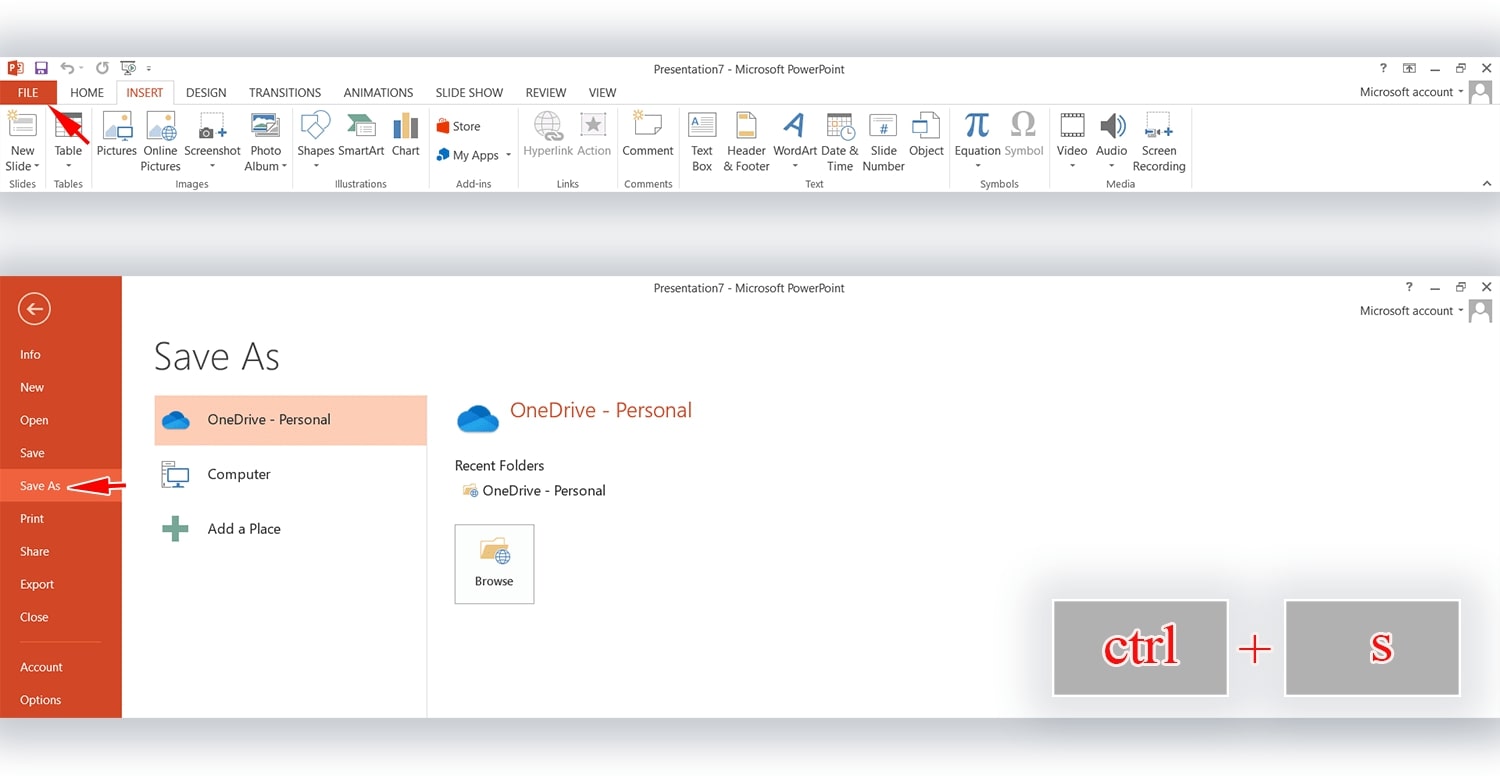Image resolution: width=1500 pixels, height=776 pixels.
Task: Click the Undo icon in the Quick Access Toolbar
Action: click(x=66, y=68)
